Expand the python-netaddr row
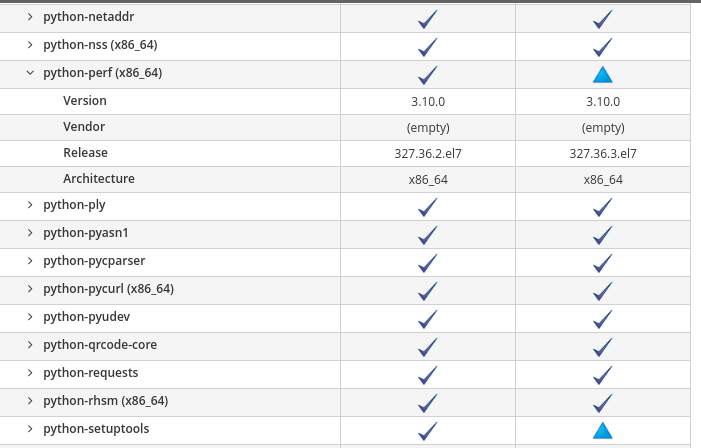 point(30,17)
